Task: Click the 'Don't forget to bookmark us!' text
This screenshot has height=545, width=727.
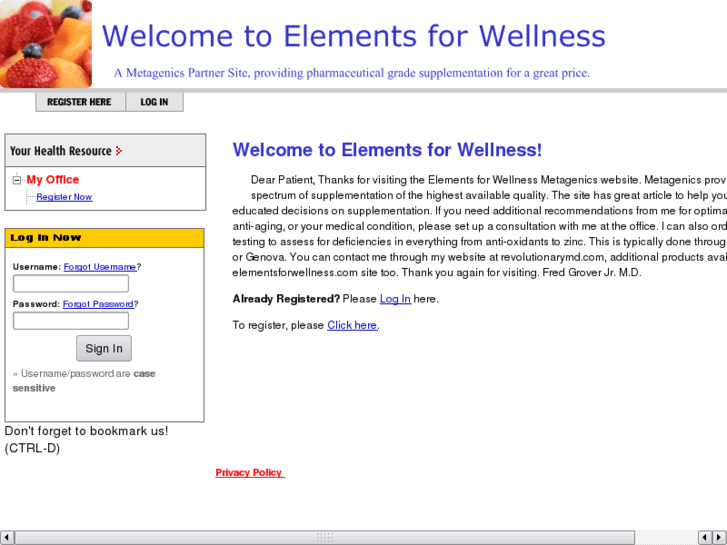Action: tap(86, 431)
